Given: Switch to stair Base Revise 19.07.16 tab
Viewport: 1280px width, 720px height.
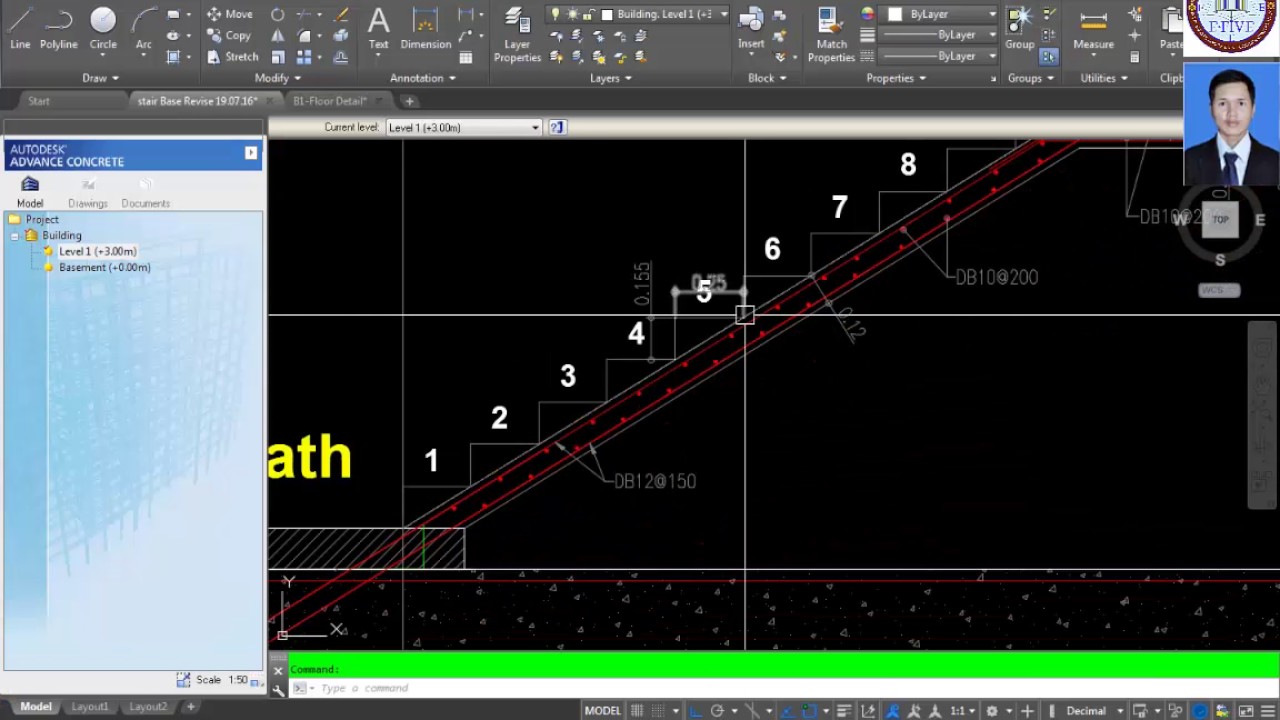Looking at the screenshot, I should click(x=197, y=101).
